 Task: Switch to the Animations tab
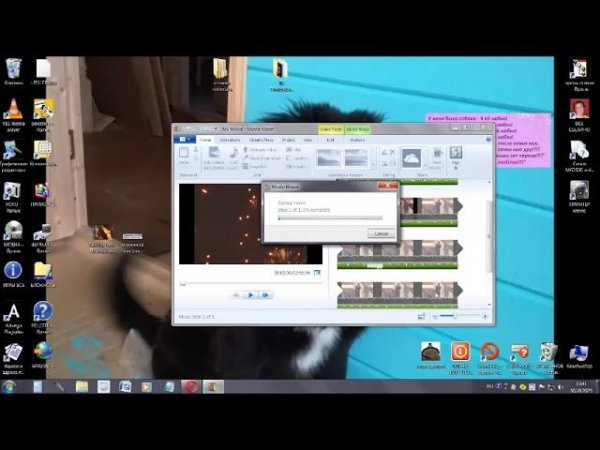point(230,140)
